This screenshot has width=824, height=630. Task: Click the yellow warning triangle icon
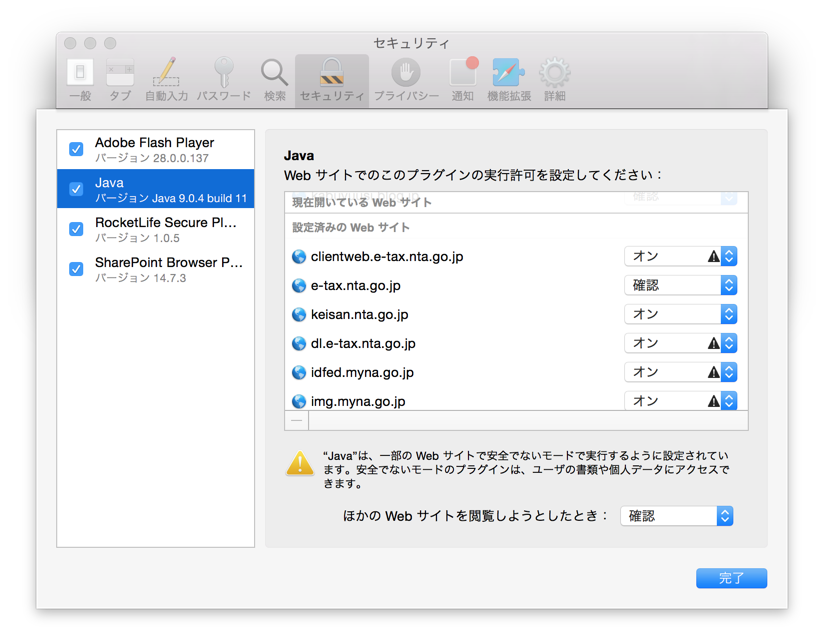(x=300, y=463)
